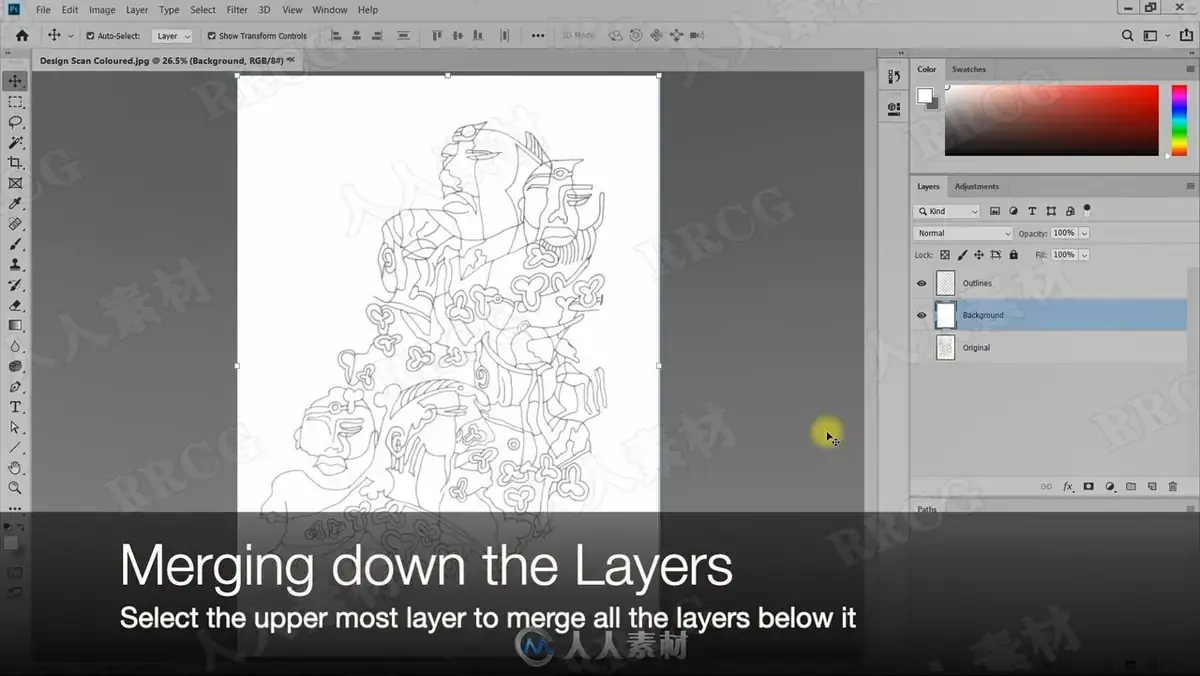Toggle the layer filter on/off switch
Viewport: 1200px width, 676px height.
pos(1087,210)
